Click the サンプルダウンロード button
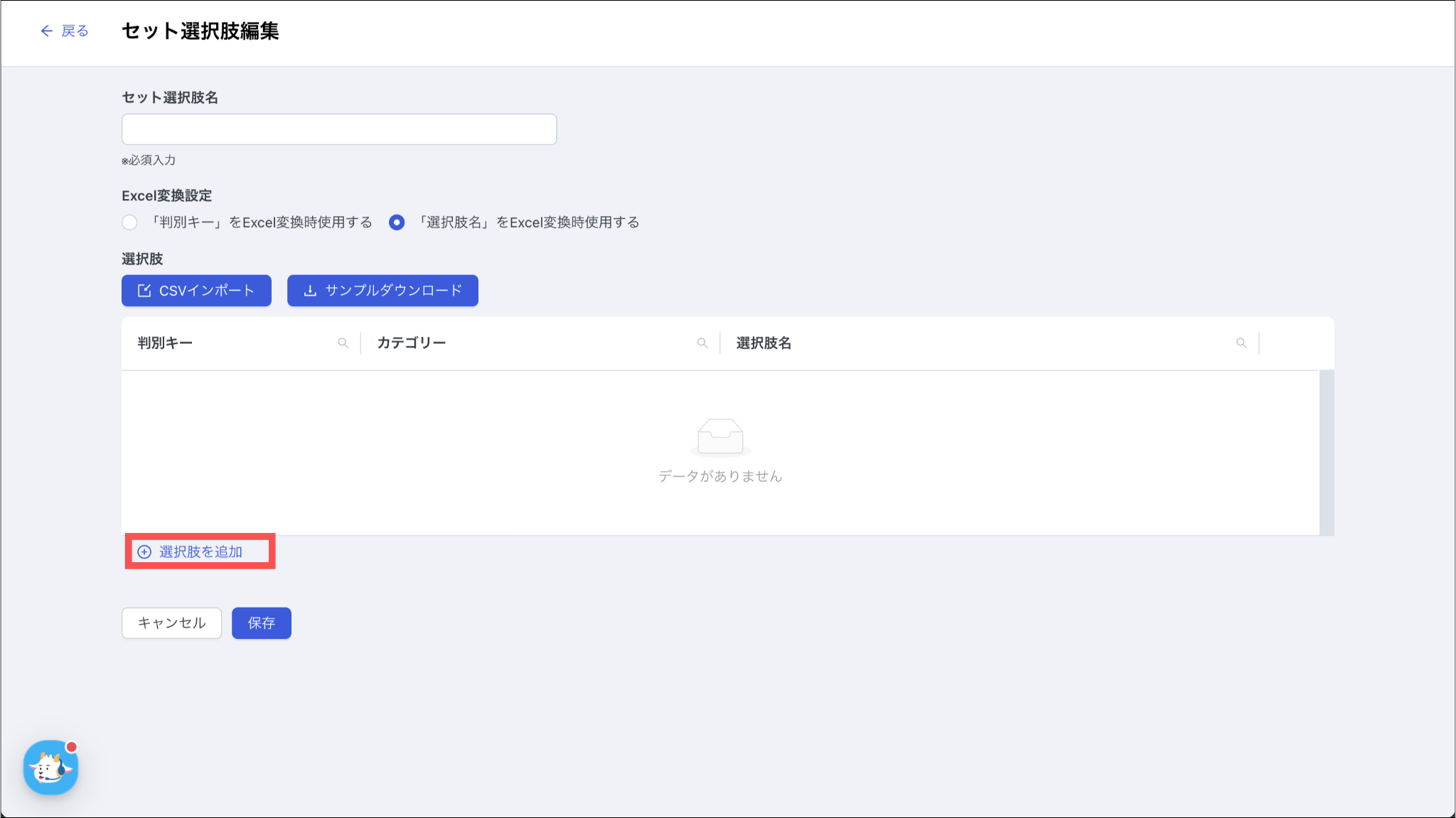This screenshot has width=1456, height=818. tap(382, 291)
